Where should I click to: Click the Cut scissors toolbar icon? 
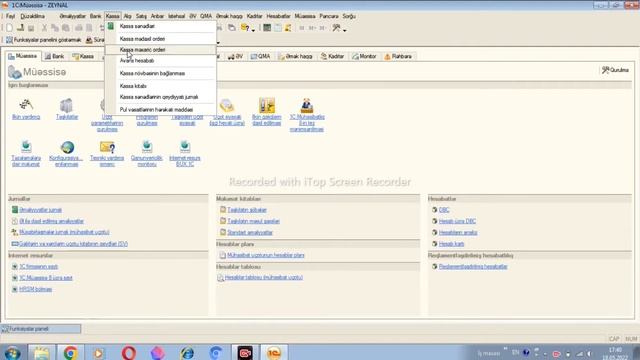point(44,28)
